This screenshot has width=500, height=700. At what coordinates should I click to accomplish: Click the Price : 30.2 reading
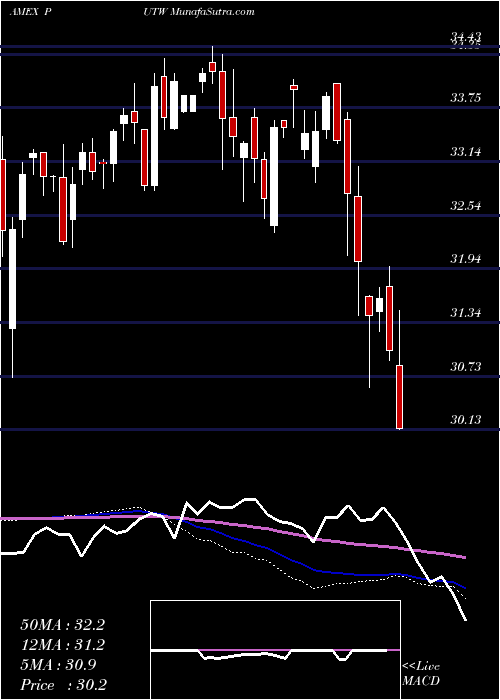(x=63, y=685)
